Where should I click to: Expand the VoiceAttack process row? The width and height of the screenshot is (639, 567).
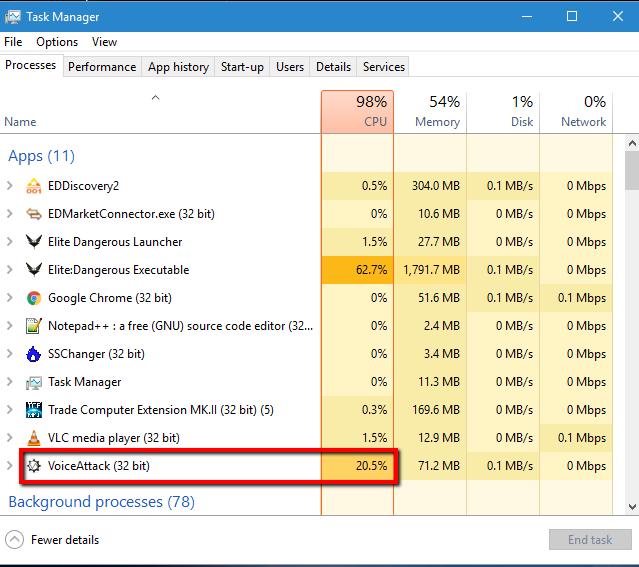coord(9,466)
